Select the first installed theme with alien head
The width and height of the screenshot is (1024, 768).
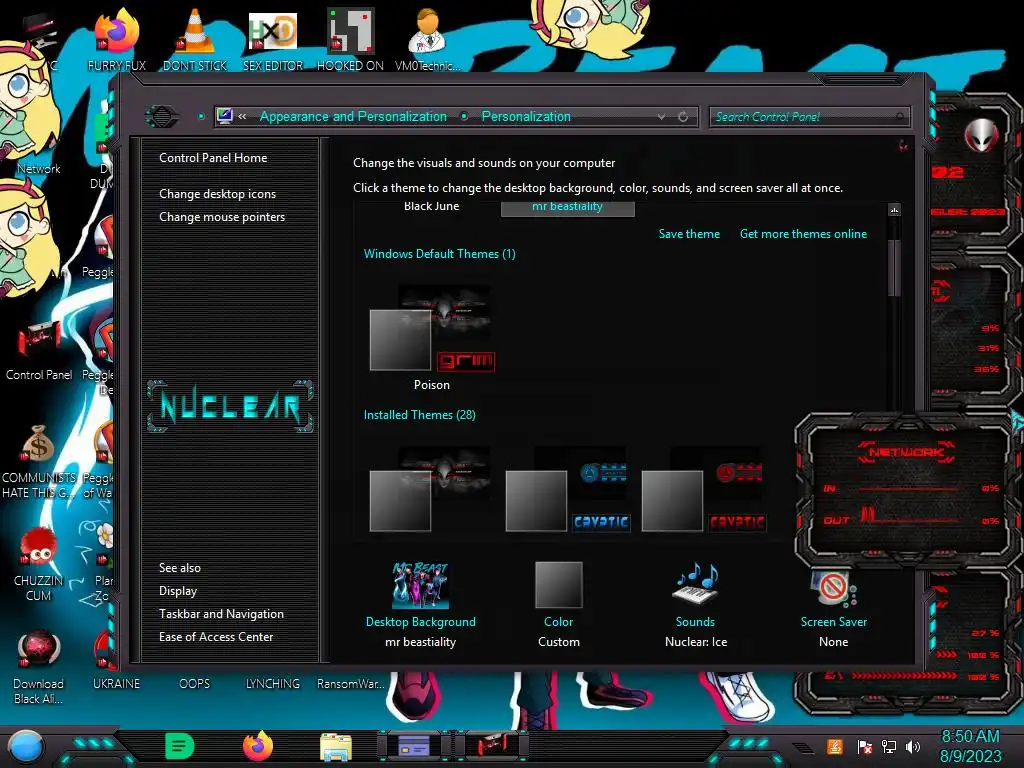coord(432,490)
